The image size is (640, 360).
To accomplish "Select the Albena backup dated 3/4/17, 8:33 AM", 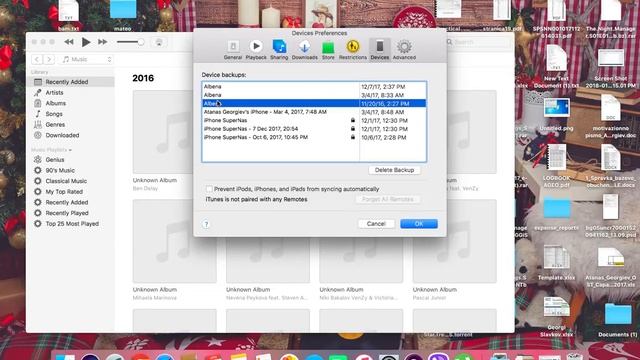I will [x=314, y=95].
